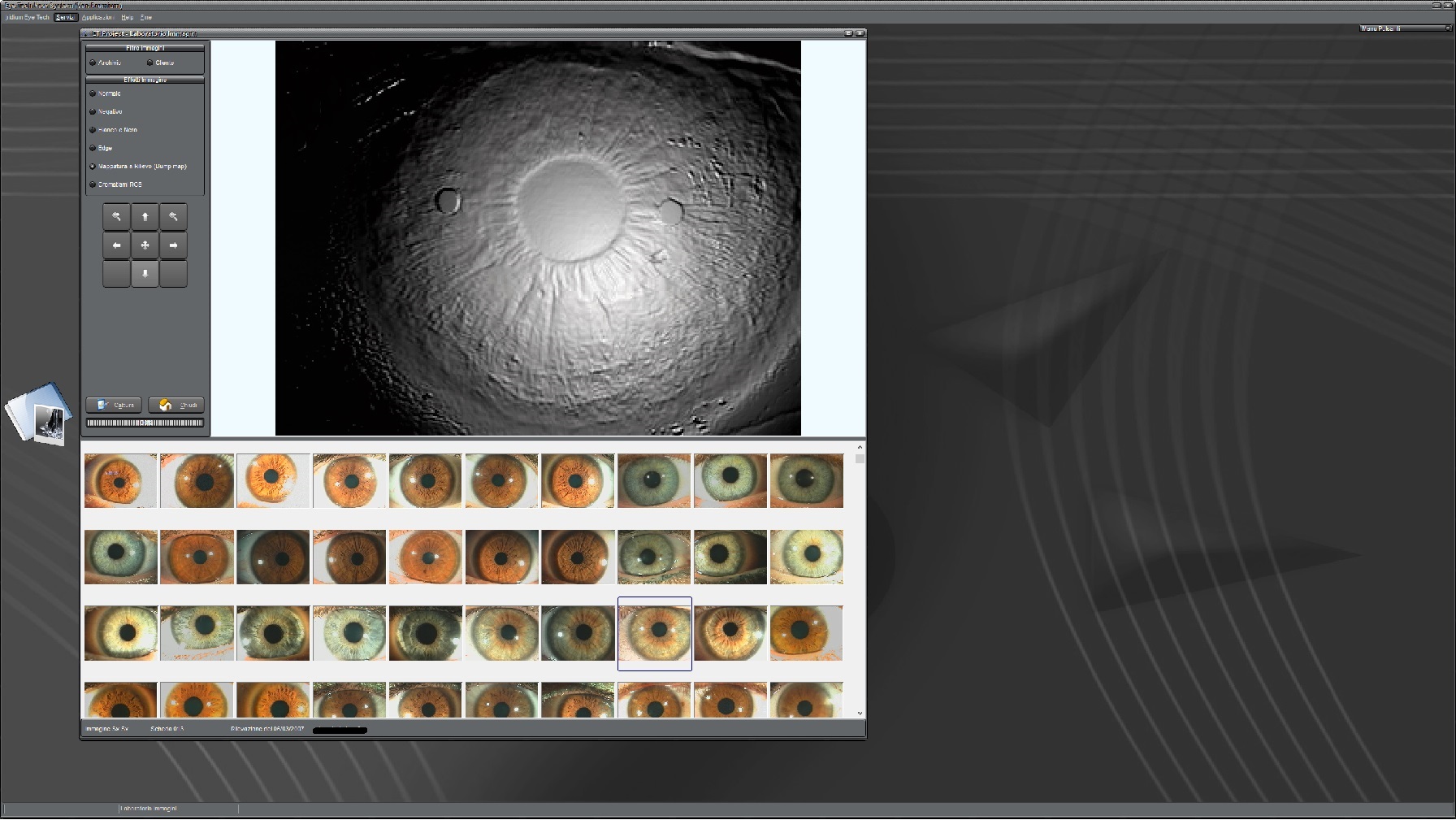Image resolution: width=1456 pixels, height=820 pixels.
Task: Select the fourth thumbnail in third row
Action: tap(349, 633)
